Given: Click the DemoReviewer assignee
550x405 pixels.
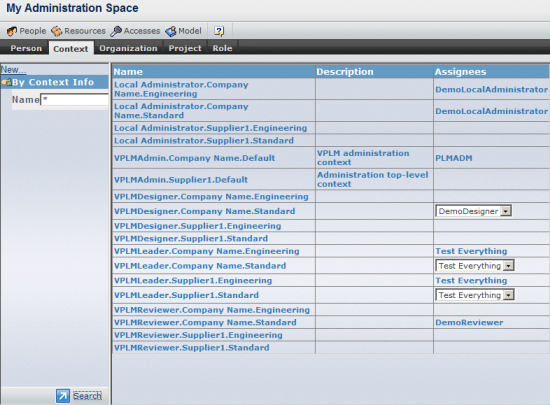Looking at the screenshot, I should click(469, 323).
